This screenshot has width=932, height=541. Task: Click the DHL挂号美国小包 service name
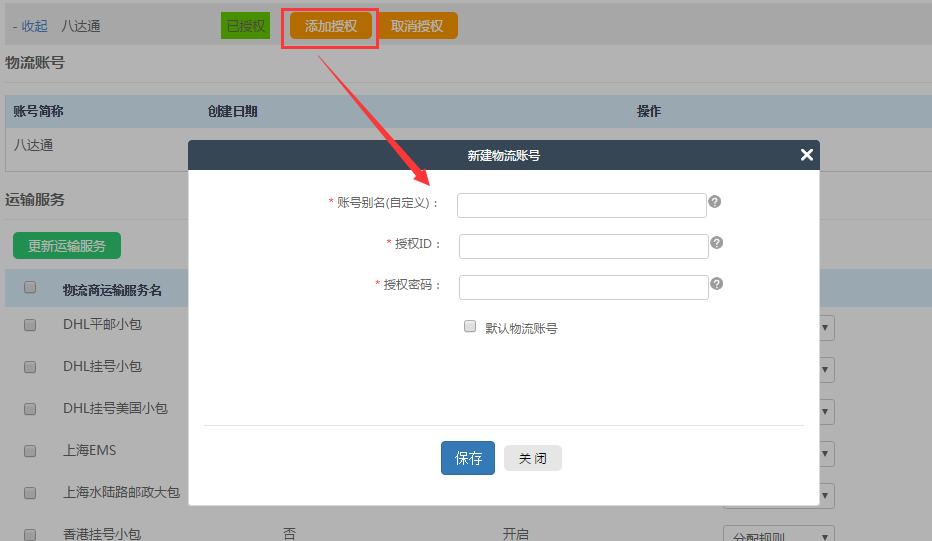pyautogui.click(x=115, y=408)
